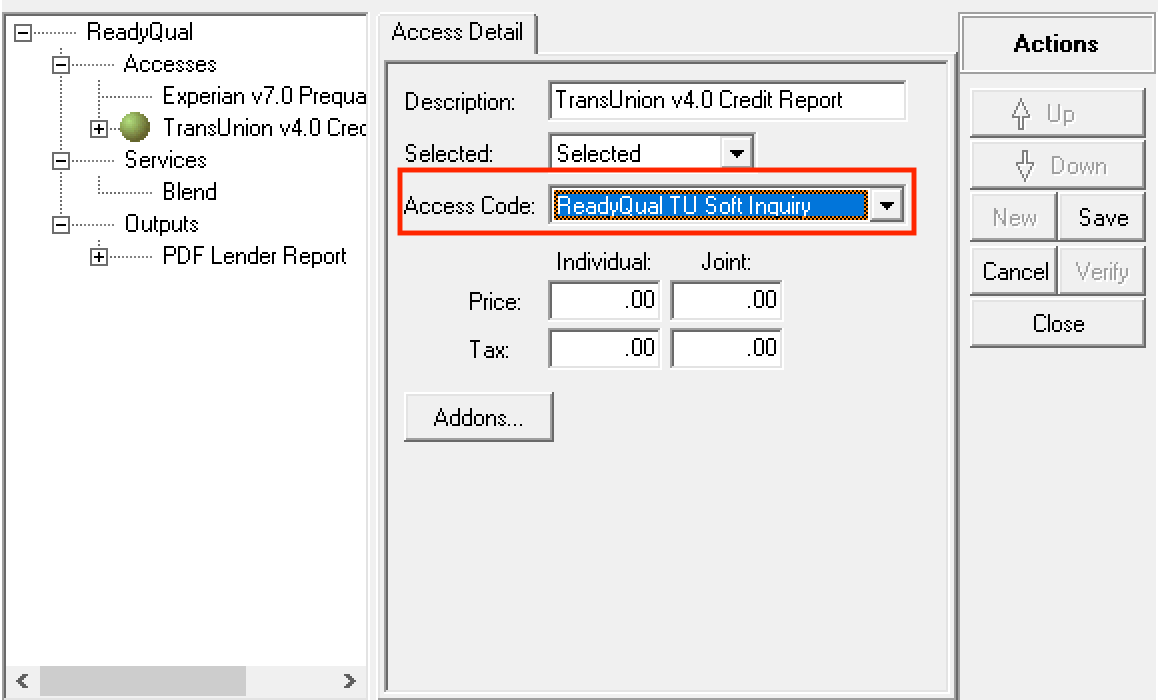Click the Access Code: label
This screenshot has width=1158, height=700.
pos(470,205)
